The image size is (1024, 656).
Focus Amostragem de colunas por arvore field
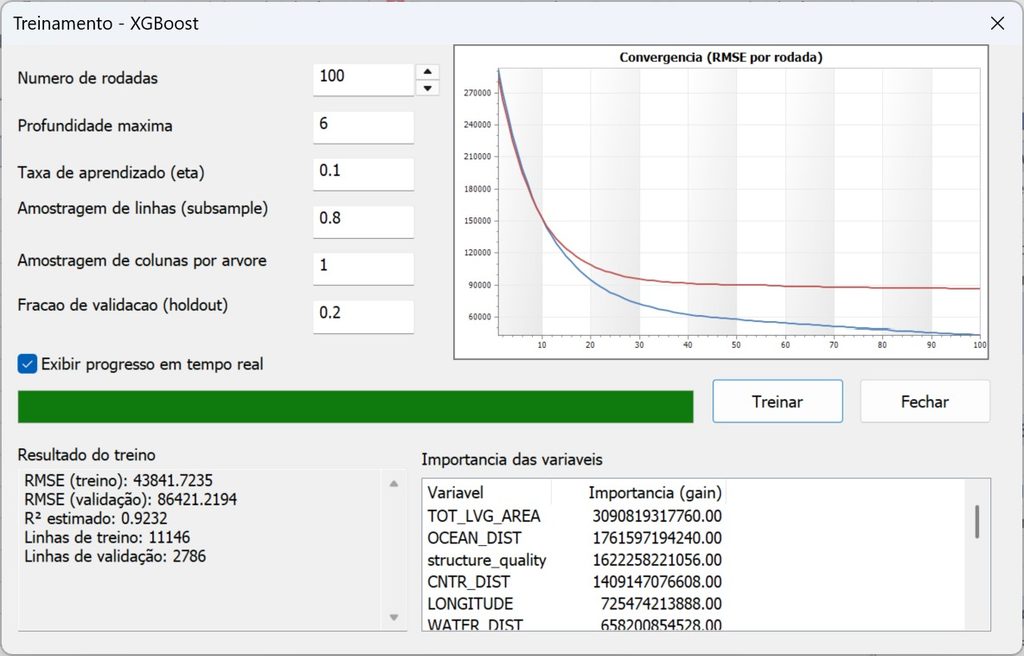tap(363, 269)
